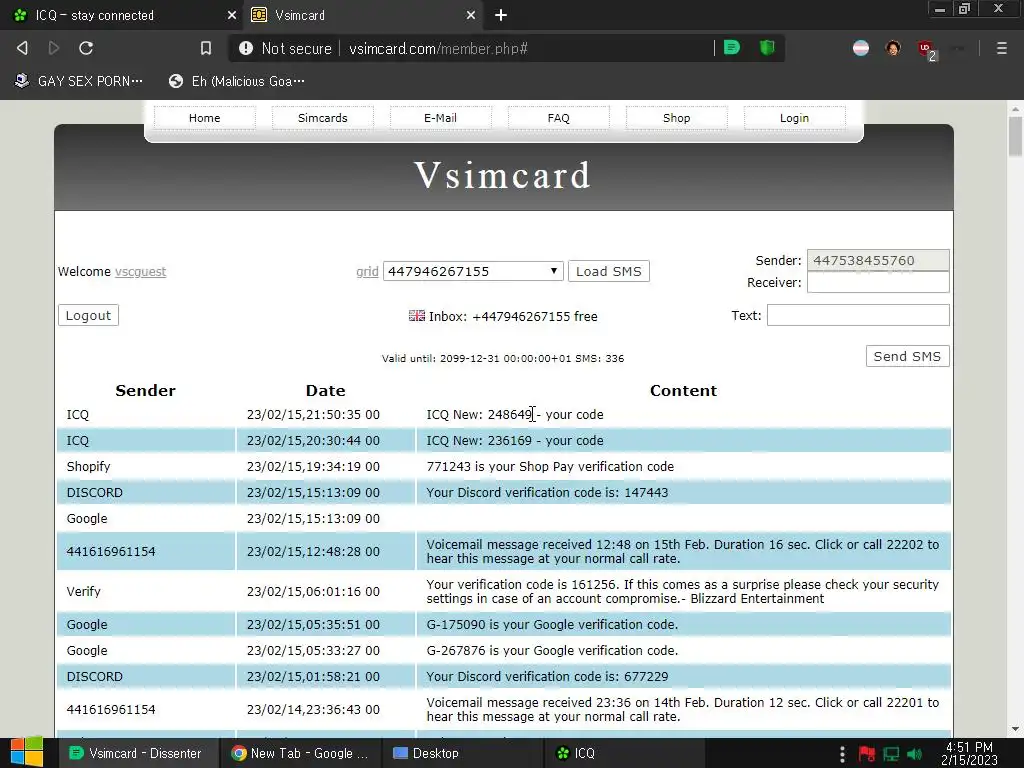The image size is (1024, 768).
Task: Switch to ICQ - stay connected tab
Action: tap(123, 15)
